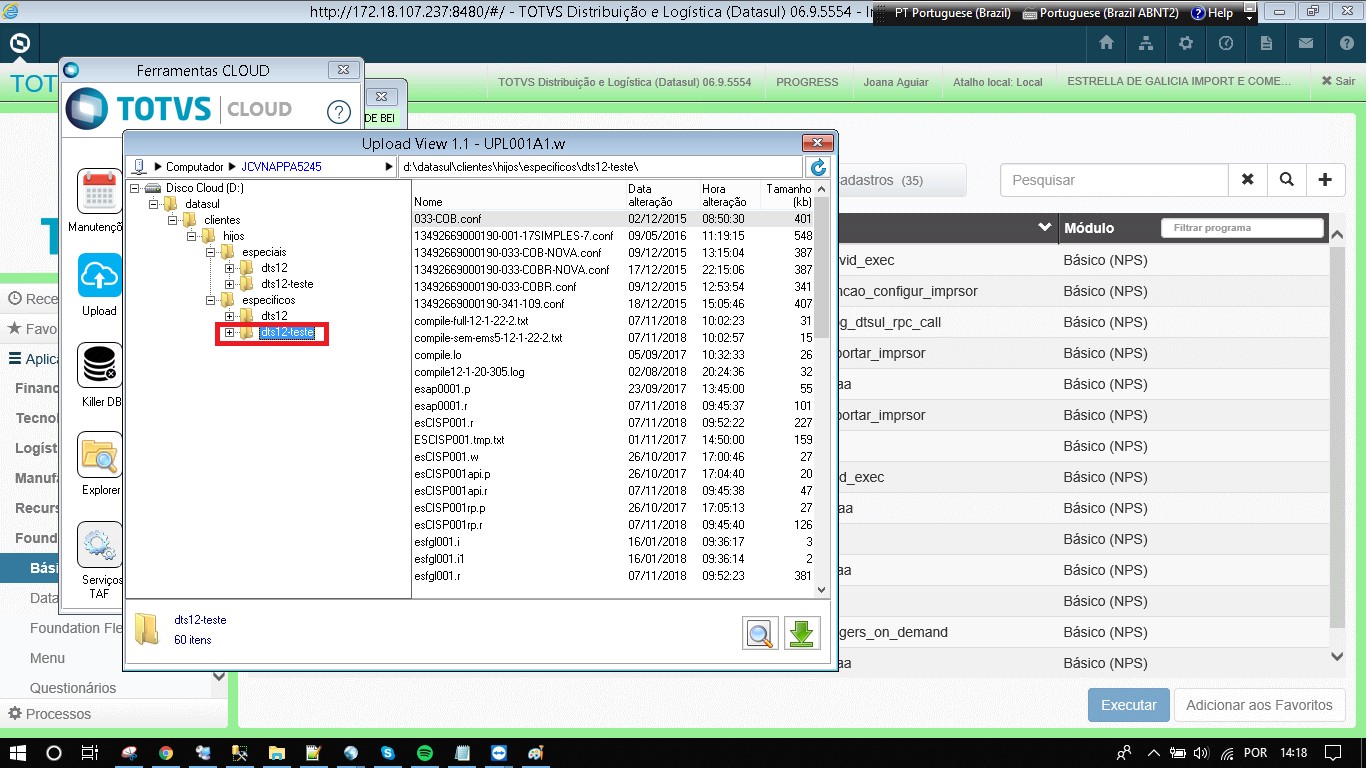The width and height of the screenshot is (1370, 768).
Task: Select file compile.lo in the list
Action: pos(437,355)
